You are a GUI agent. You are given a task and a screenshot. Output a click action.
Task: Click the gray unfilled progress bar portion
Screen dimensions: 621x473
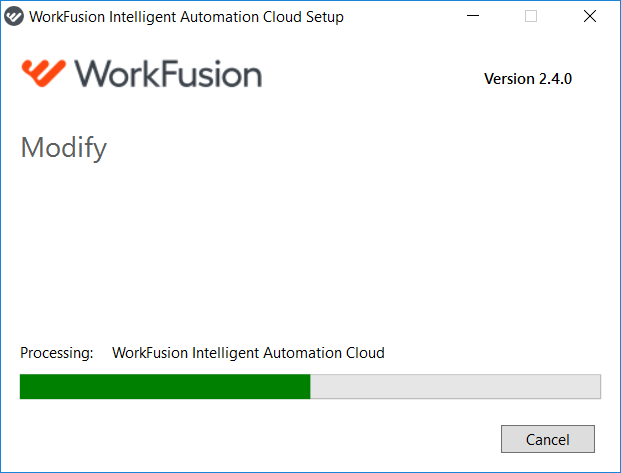pyautogui.click(x=455, y=386)
